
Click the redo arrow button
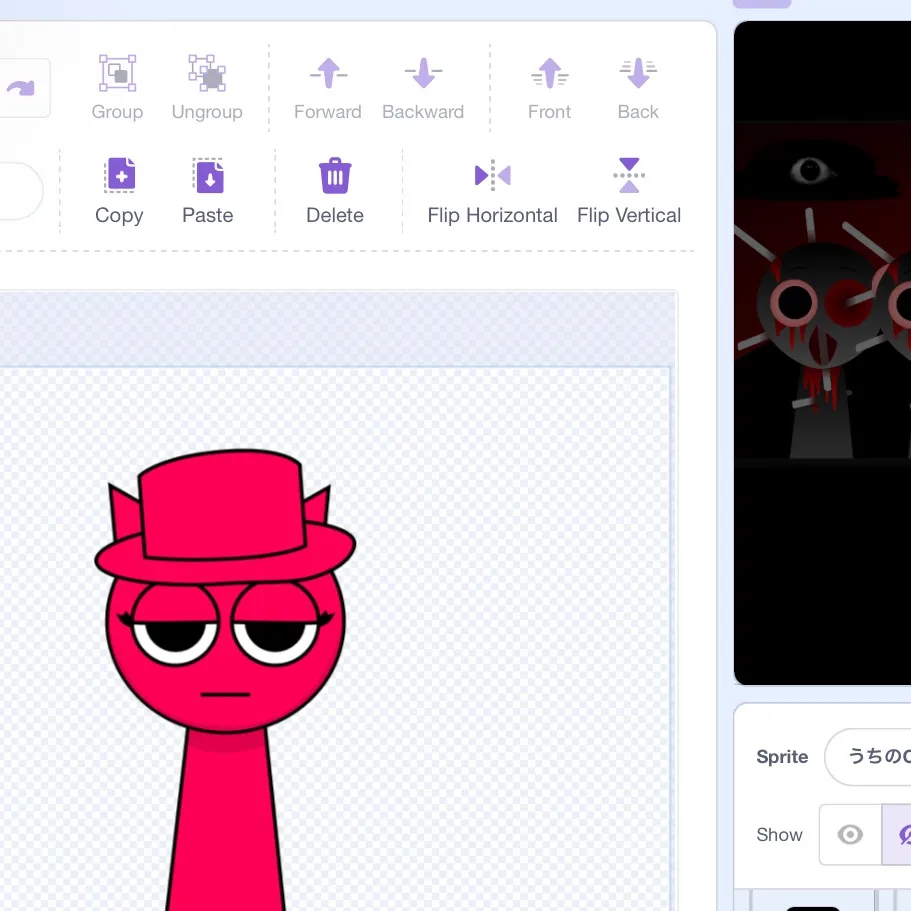coord(22,88)
